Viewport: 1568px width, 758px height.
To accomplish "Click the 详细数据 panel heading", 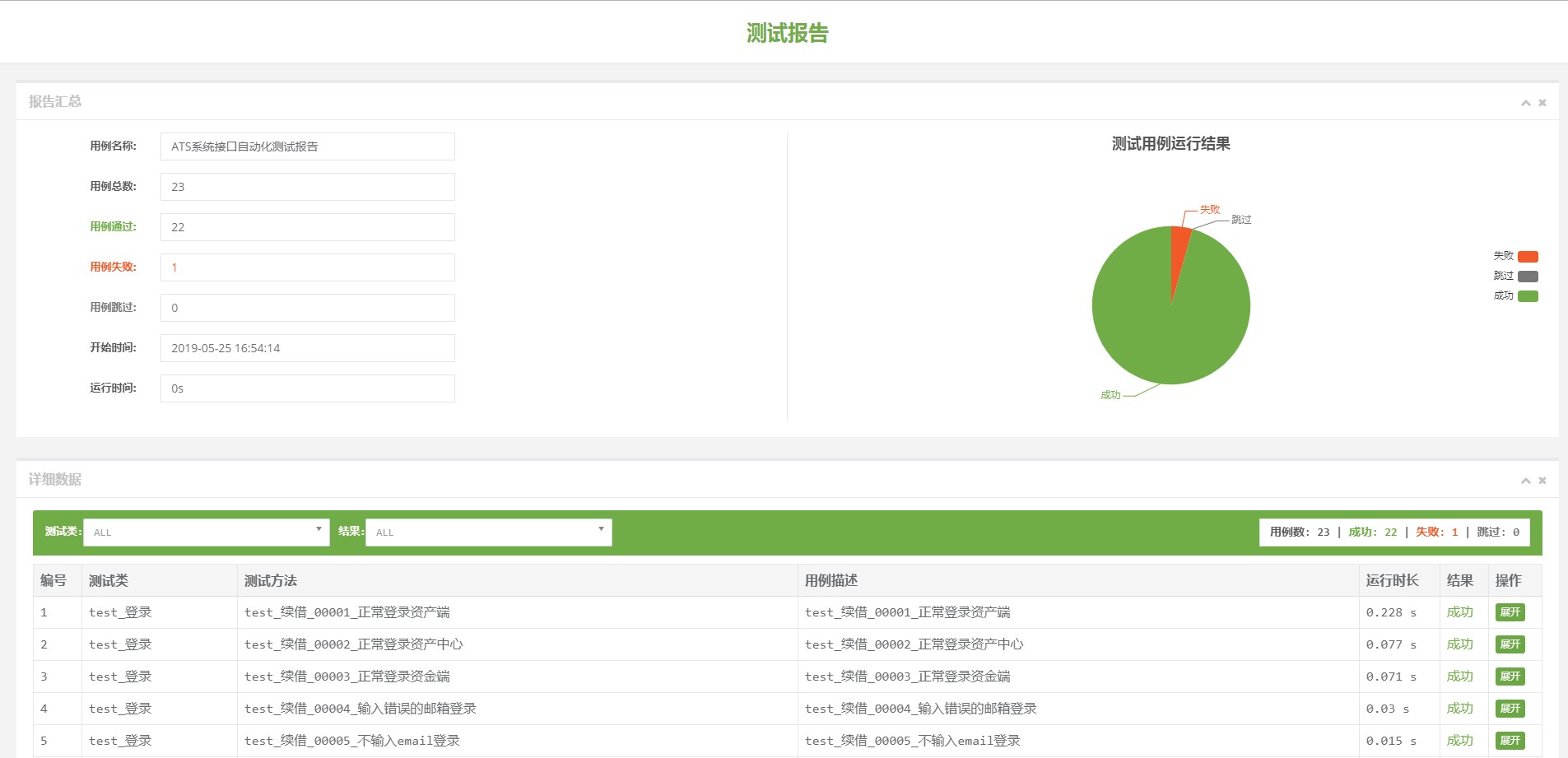I will coord(55,480).
